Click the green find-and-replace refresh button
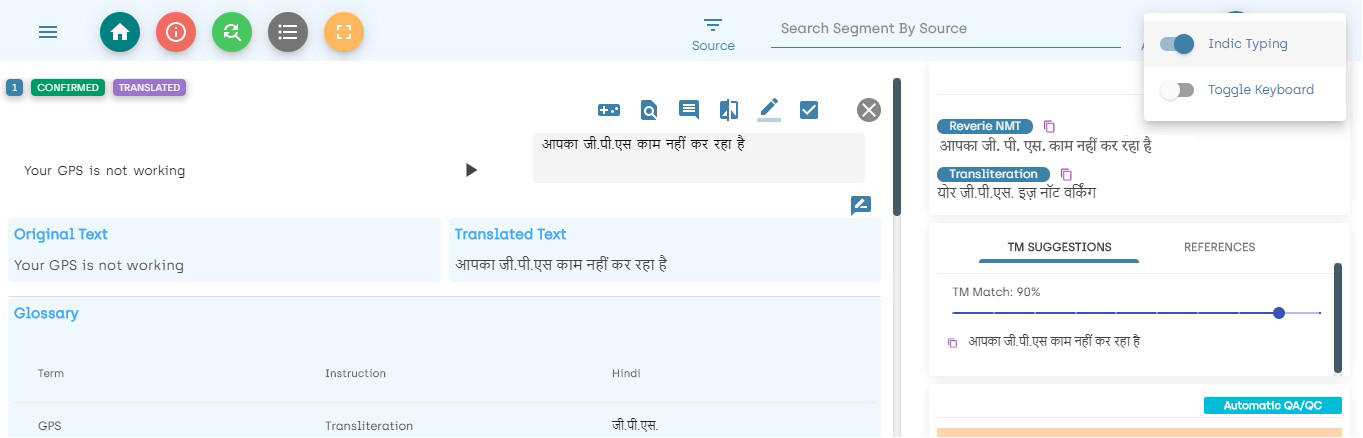Screen dimensions: 1363x438 tap(232, 32)
